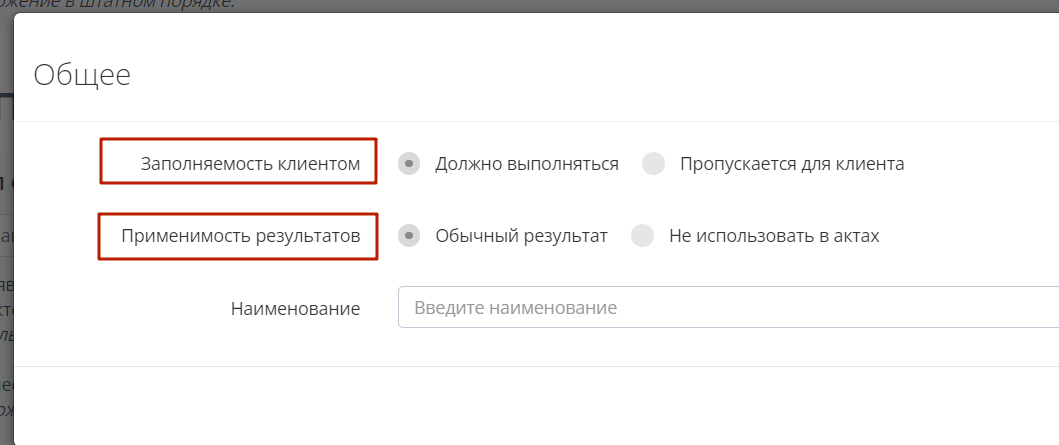This screenshot has height=445, width=1059.
Task: Select the 'Должно выполняться' radio button
Action: 409,164
